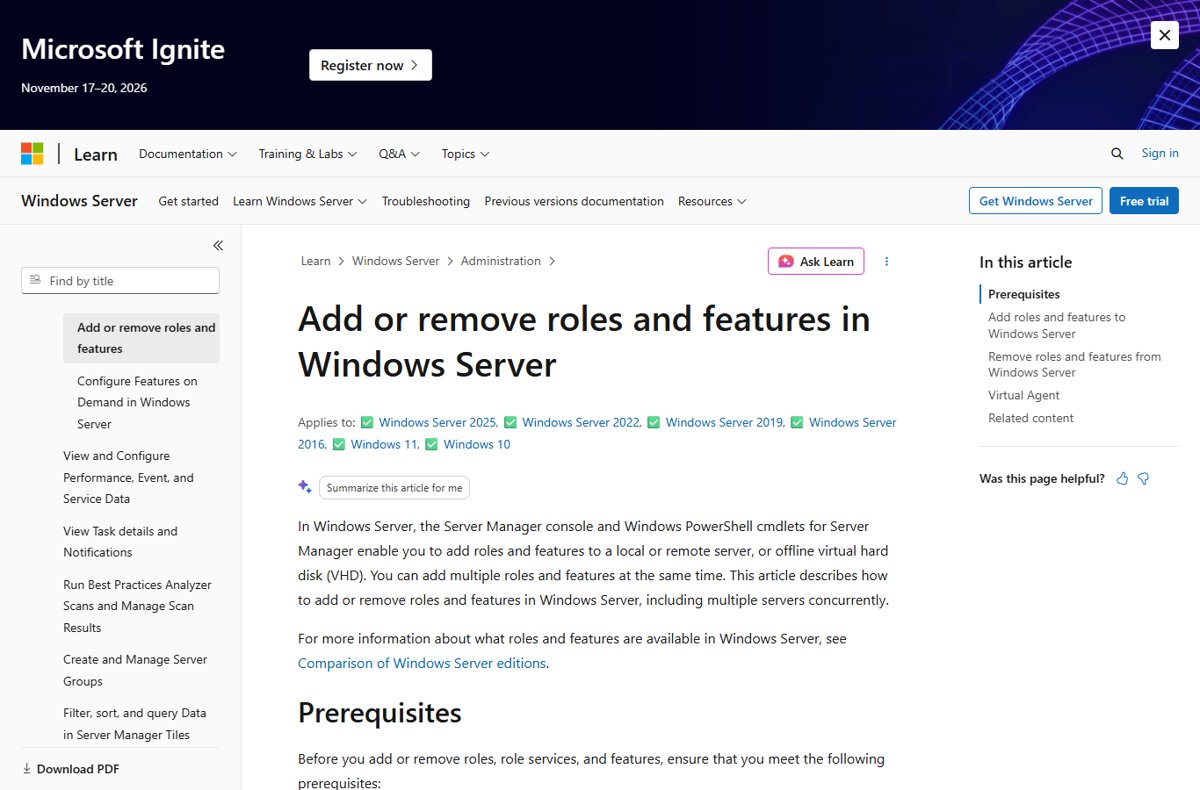Open the Windows Server 2019 link
1200x790 pixels.
[x=724, y=422]
